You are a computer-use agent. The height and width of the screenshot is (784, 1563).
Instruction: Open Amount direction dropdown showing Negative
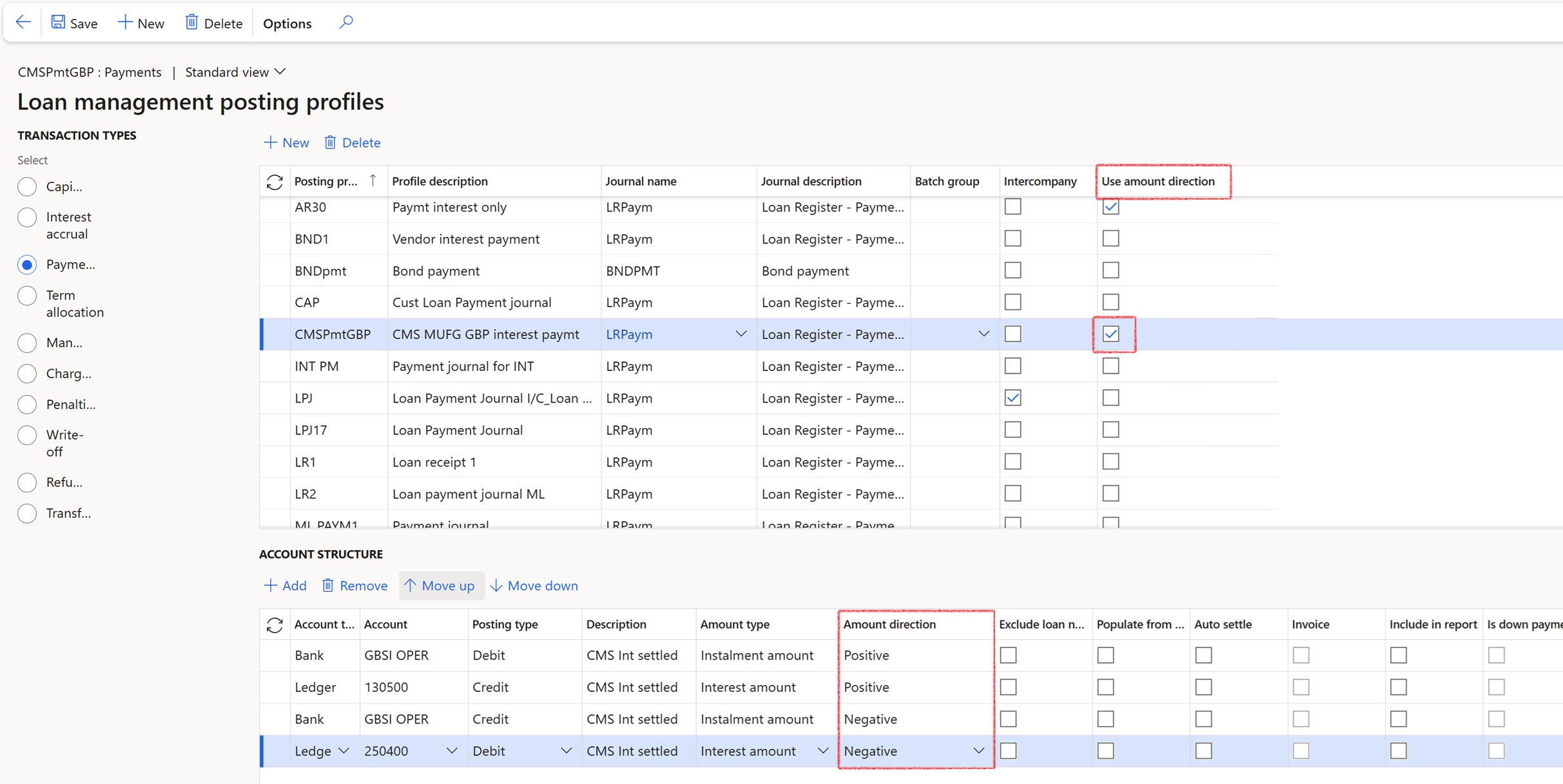[x=978, y=751]
